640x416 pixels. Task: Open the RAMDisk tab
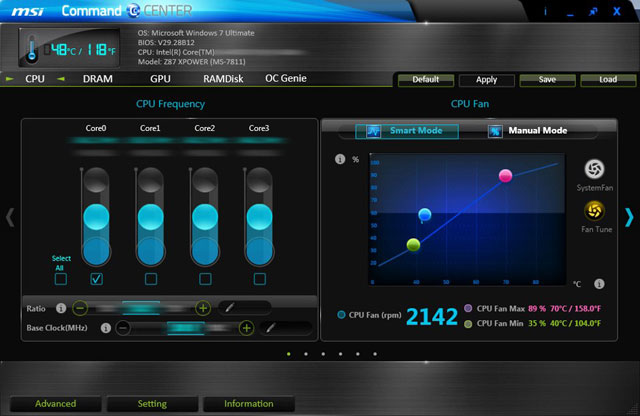click(223, 79)
